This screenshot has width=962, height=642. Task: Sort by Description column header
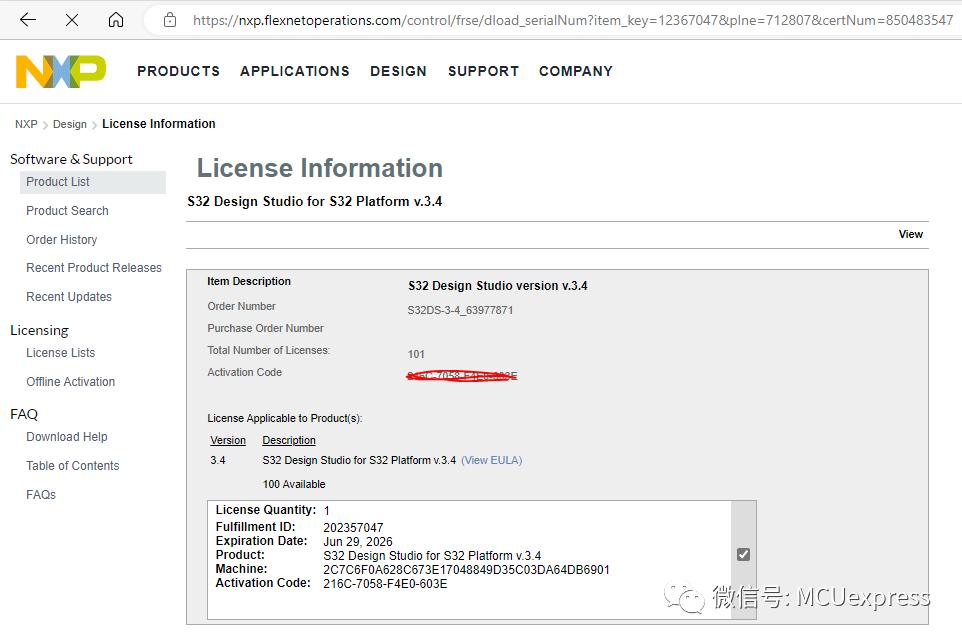click(x=289, y=440)
